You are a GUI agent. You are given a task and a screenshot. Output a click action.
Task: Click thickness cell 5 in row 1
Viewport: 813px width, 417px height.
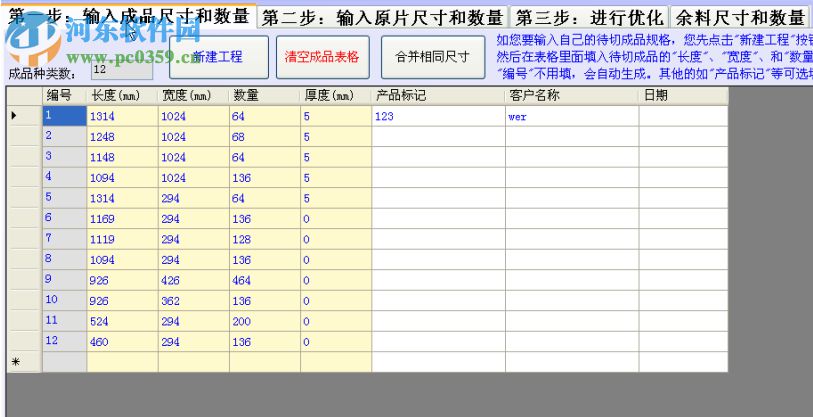(336, 116)
